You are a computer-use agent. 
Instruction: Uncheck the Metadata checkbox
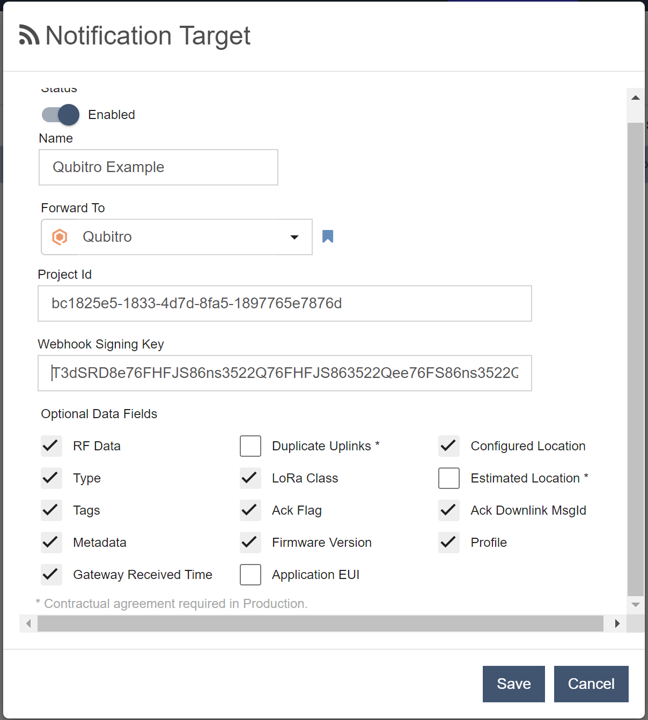point(51,542)
